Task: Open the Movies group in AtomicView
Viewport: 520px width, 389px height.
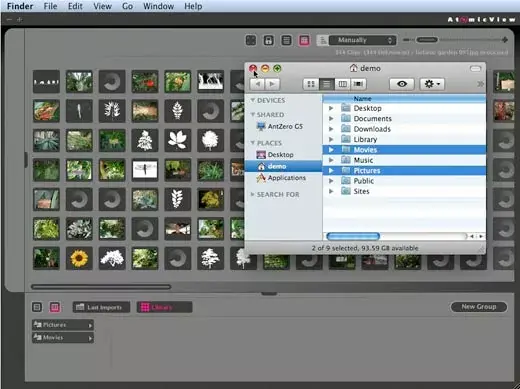Action: (63, 338)
